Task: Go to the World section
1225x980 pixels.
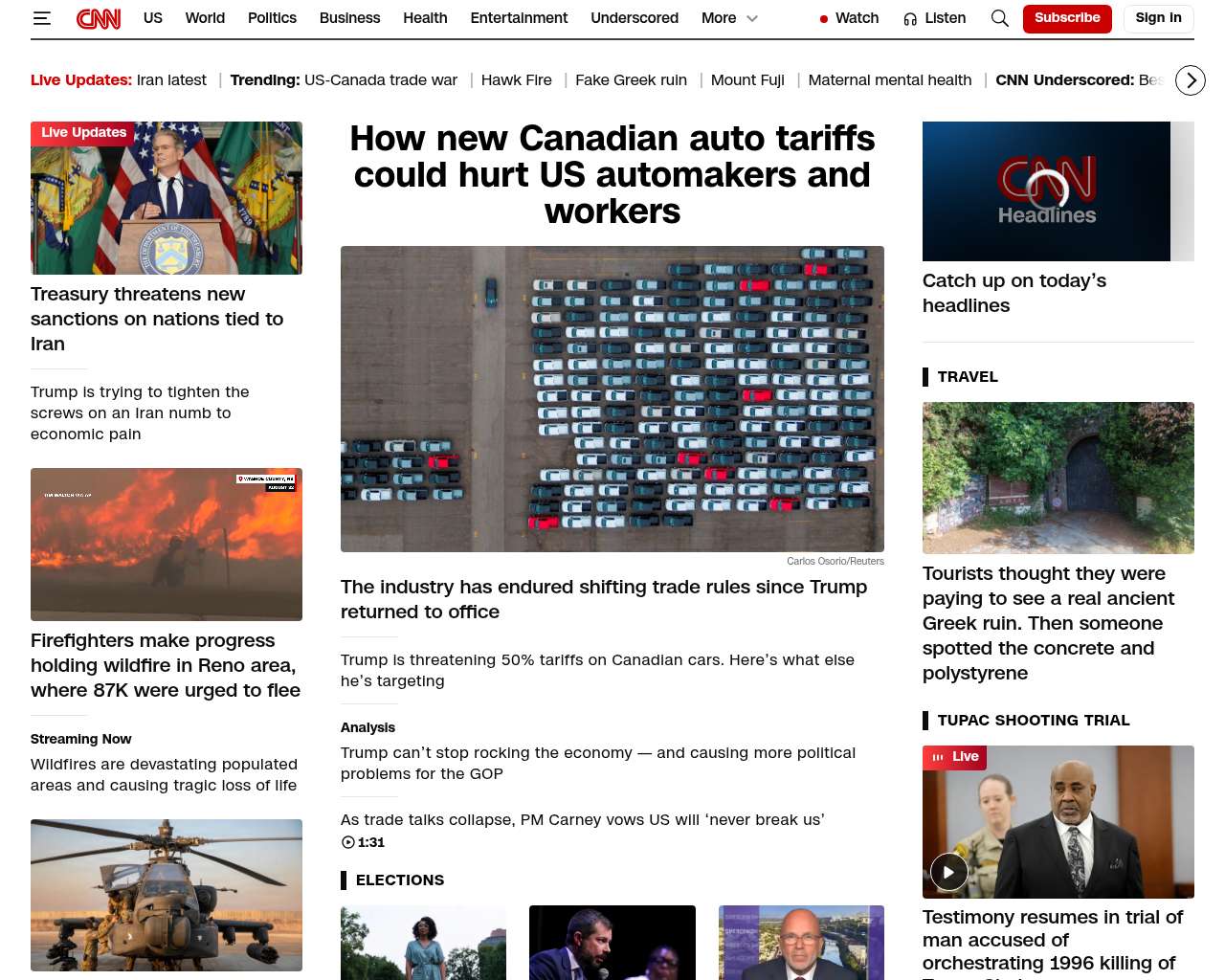Action: pyautogui.click(x=205, y=18)
